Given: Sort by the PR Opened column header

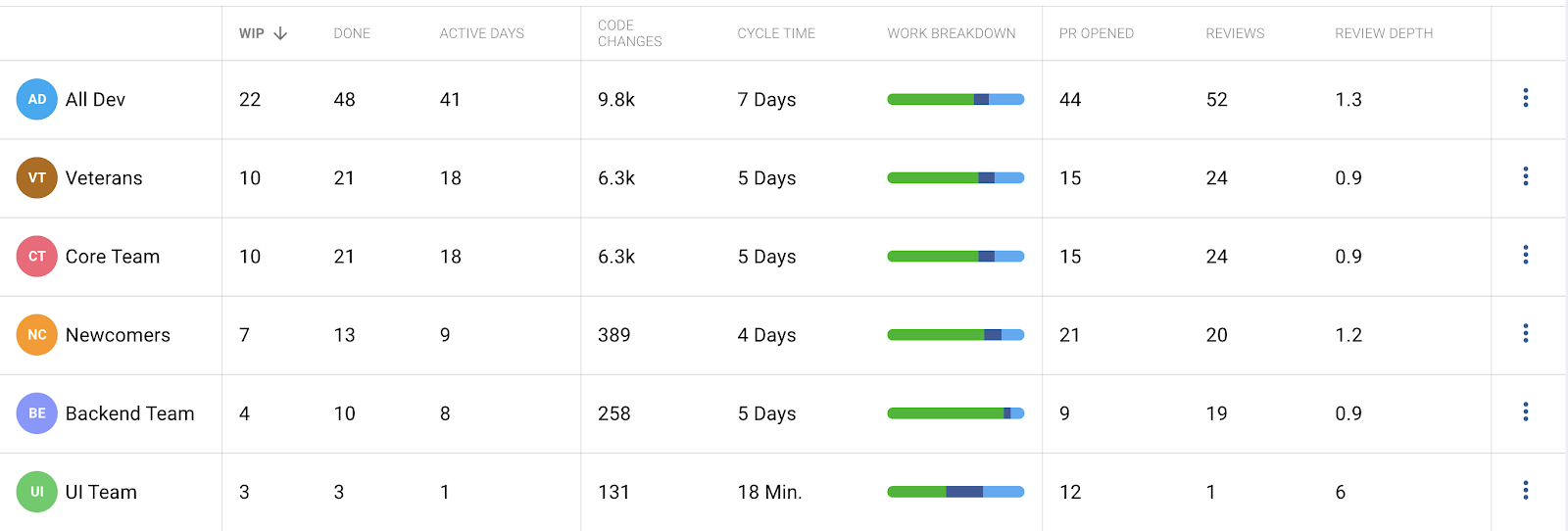Looking at the screenshot, I should [x=1096, y=33].
